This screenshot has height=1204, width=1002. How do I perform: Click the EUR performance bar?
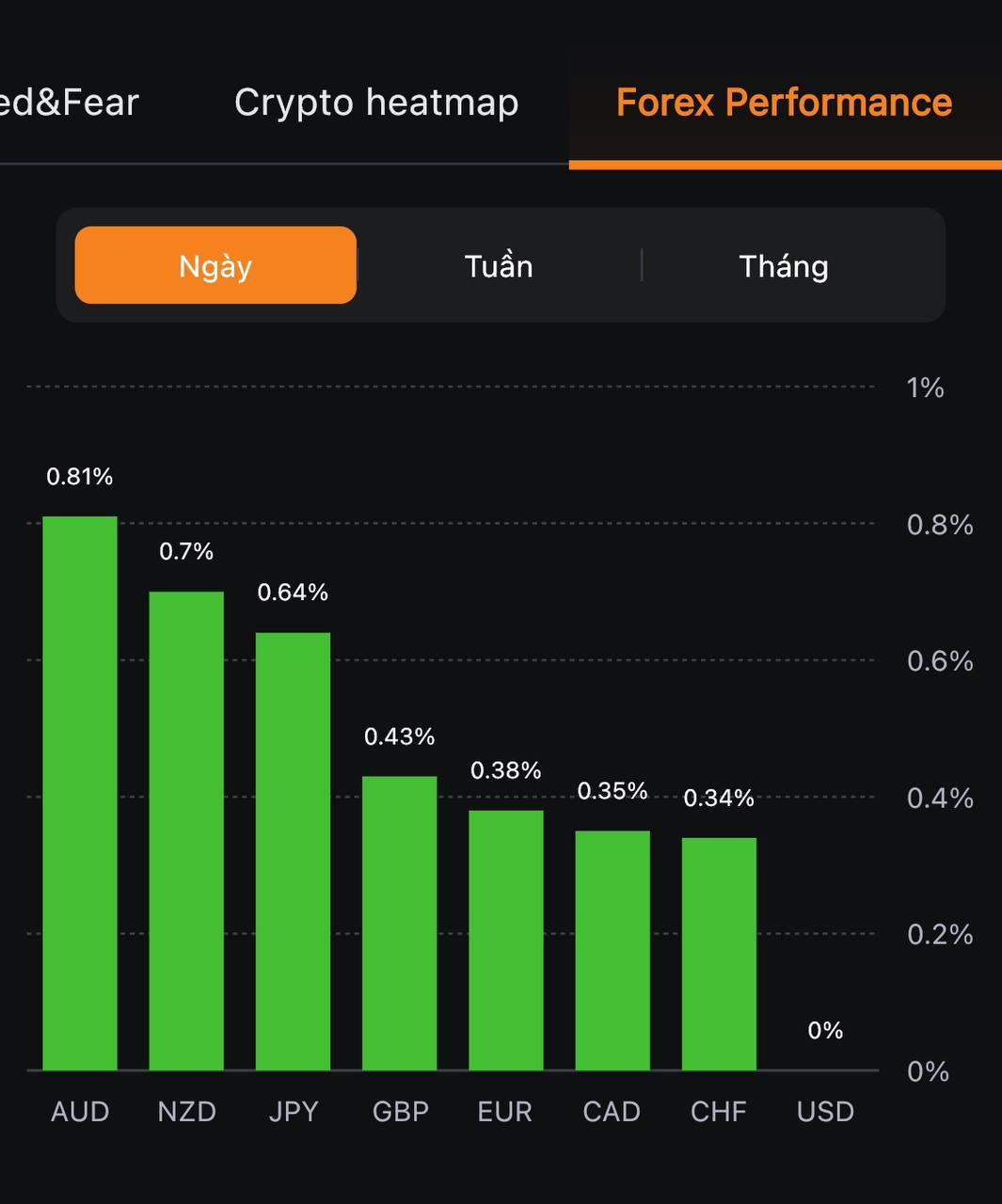click(x=506, y=940)
